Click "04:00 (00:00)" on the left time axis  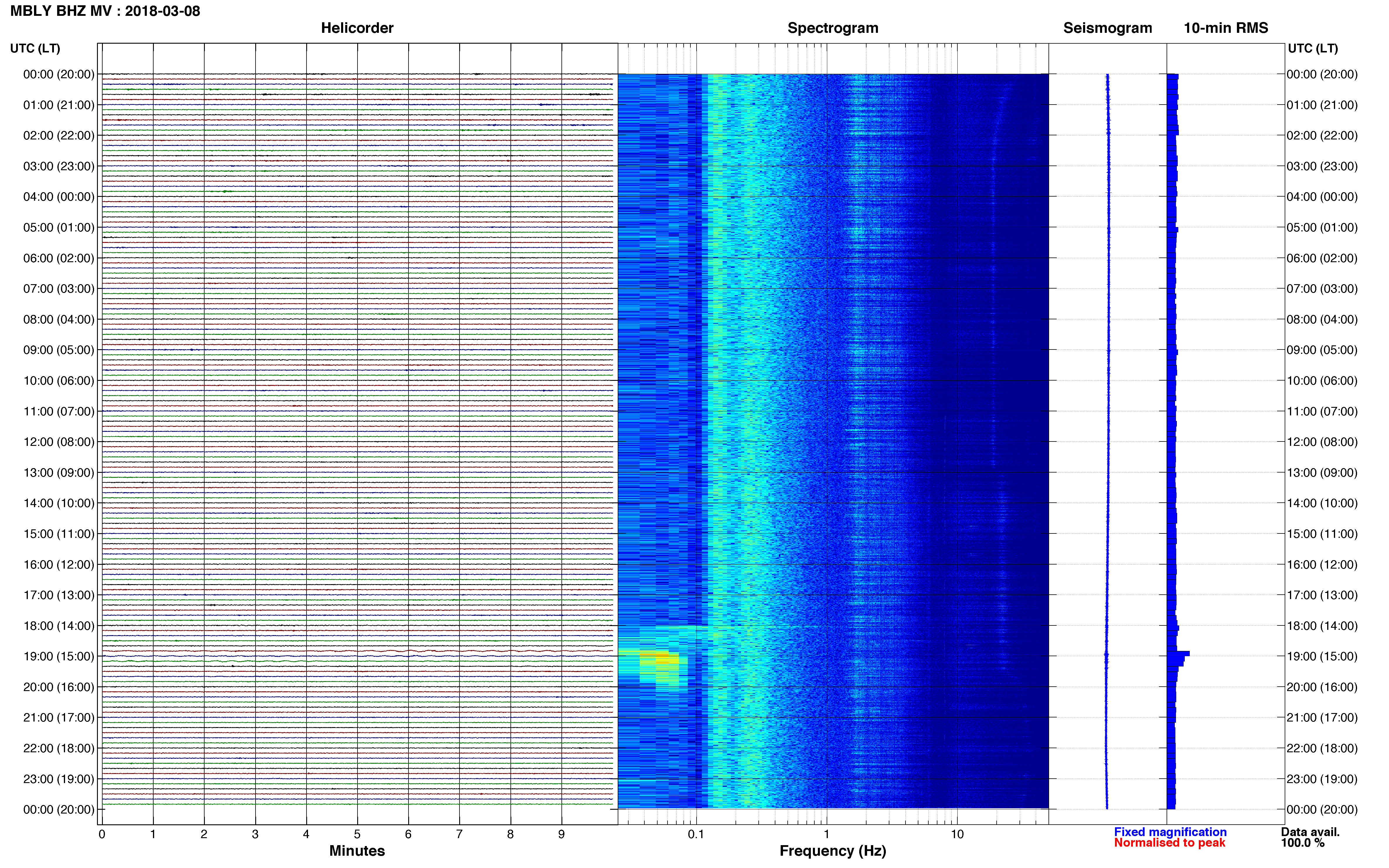point(59,197)
